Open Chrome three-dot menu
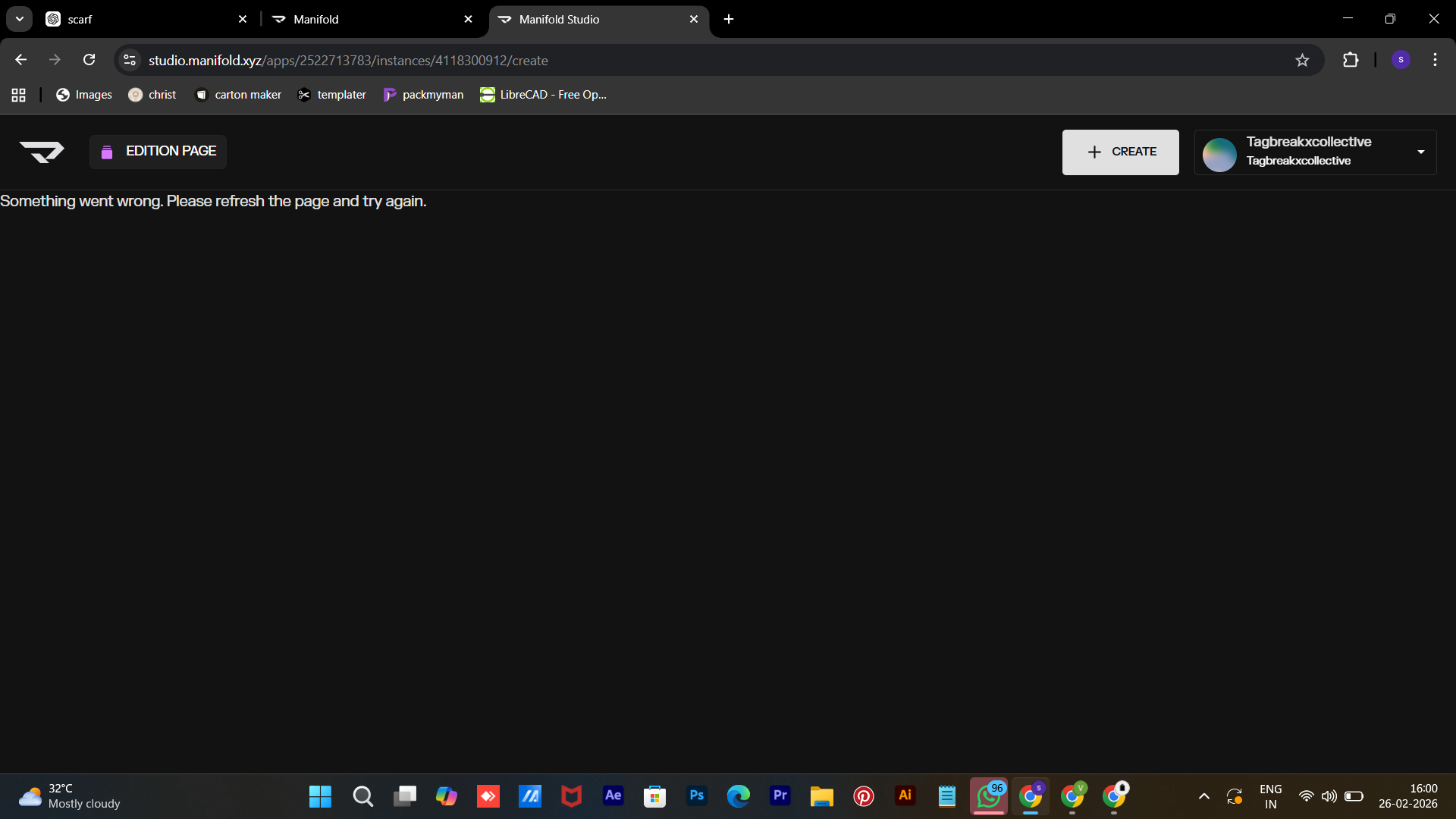The width and height of the screenshot is (1456, 819). (x=1435, y=60)
